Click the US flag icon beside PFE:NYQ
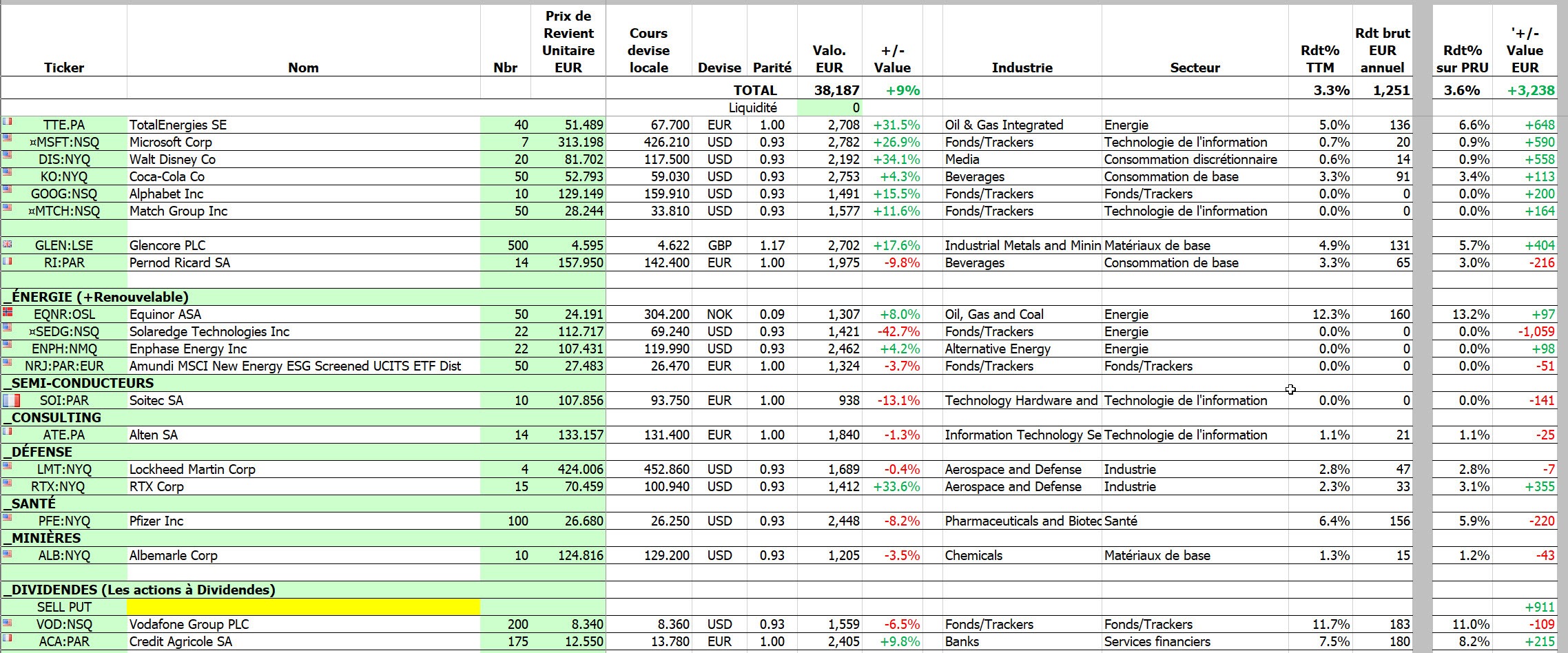Image resolution: width=1568 pixels, height=653 pixels. click(8, 517)
